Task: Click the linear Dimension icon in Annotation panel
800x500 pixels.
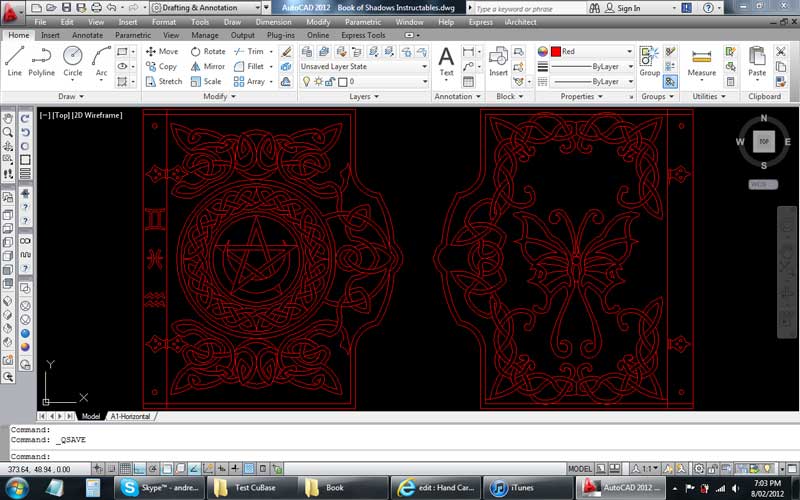Action: [x=468, y=52]
